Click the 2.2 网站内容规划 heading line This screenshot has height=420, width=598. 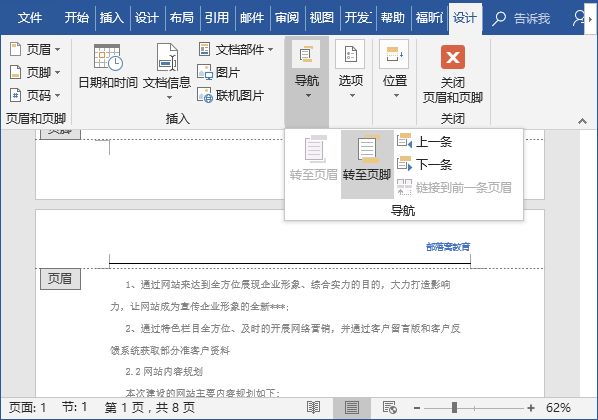(x=164, y=372)
